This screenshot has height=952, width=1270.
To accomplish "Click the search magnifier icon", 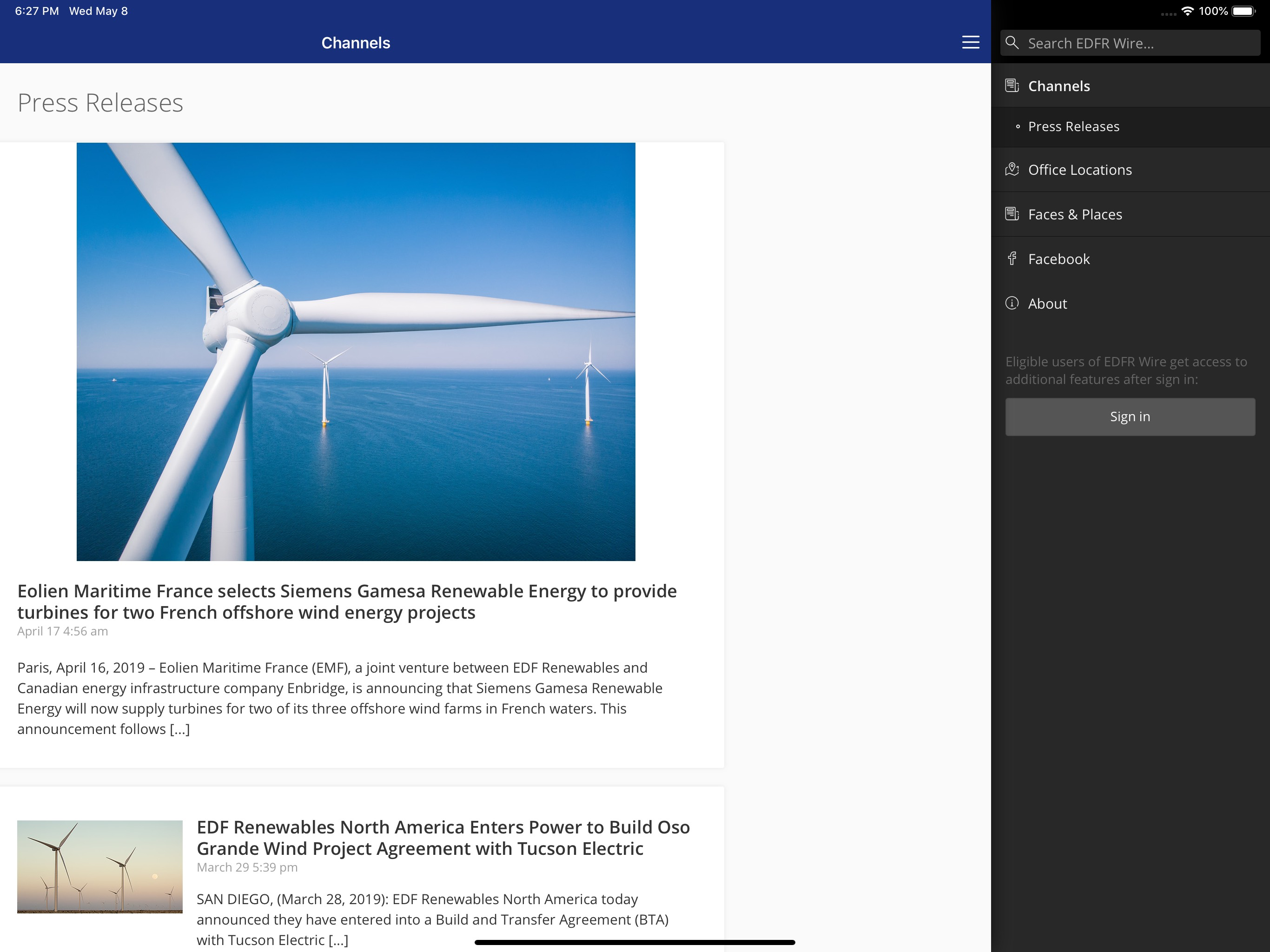I will click(x=1012, y=43).
